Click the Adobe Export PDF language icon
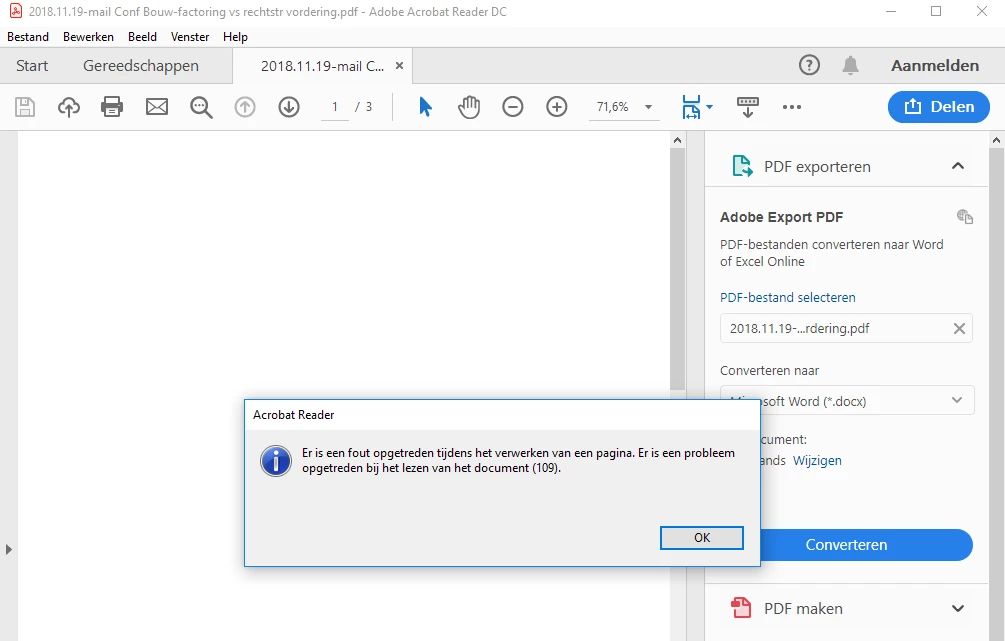 tap(965, 217)
